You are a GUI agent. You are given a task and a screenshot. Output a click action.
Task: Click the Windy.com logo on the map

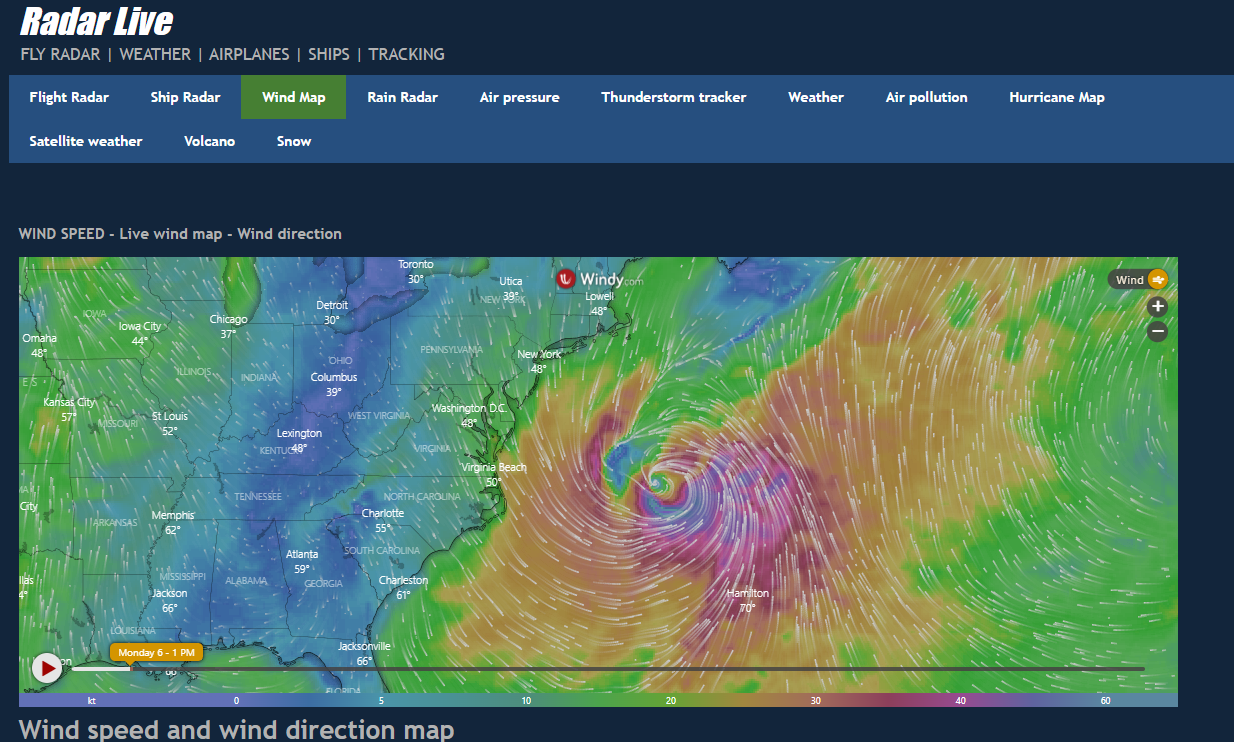click(x=599, y=279)
